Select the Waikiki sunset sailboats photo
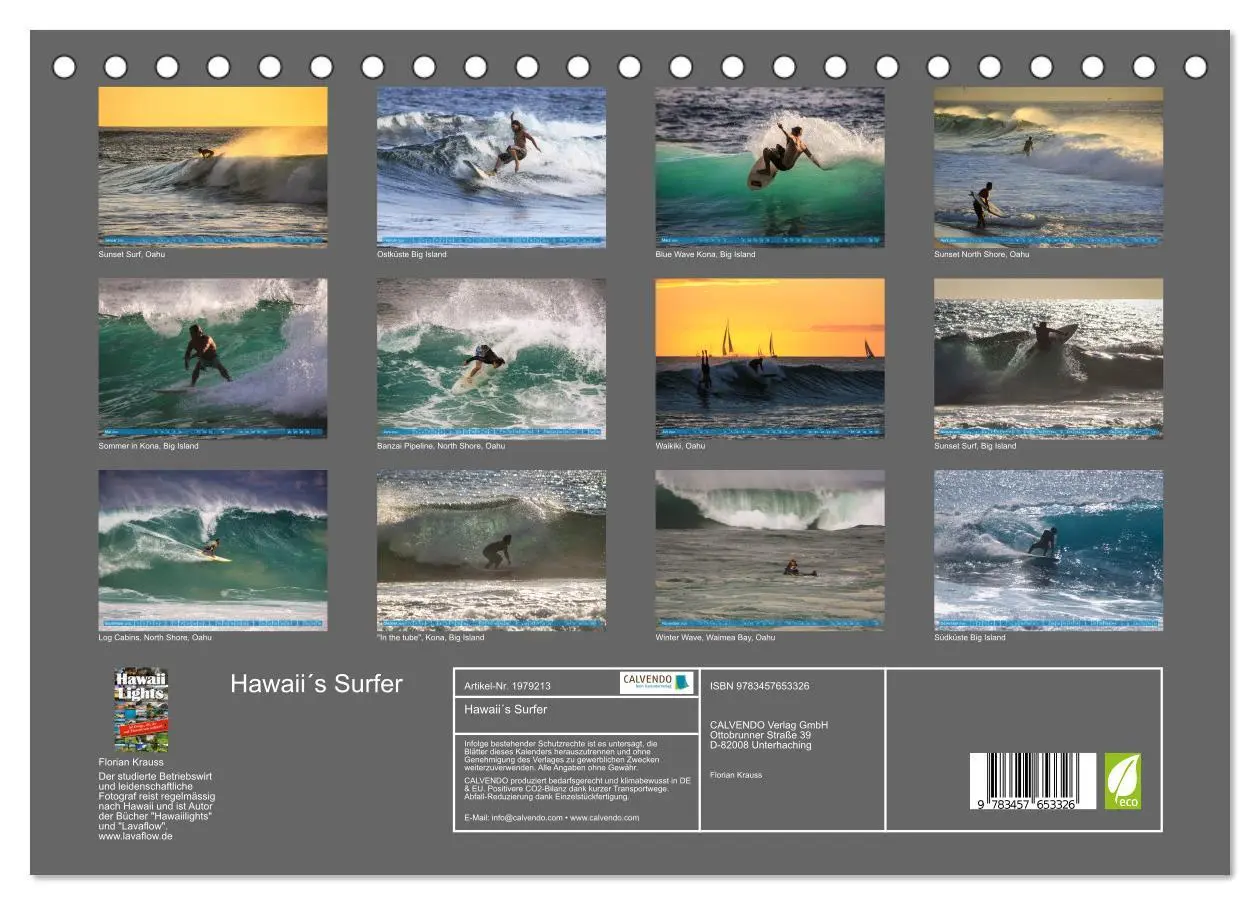The image size is (1260, 905). tap(770, 358)
